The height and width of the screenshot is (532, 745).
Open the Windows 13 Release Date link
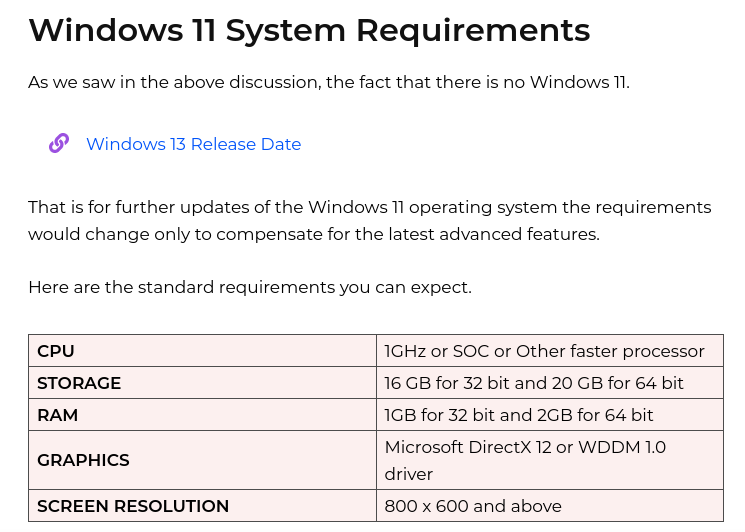click(x=193, y=144)
